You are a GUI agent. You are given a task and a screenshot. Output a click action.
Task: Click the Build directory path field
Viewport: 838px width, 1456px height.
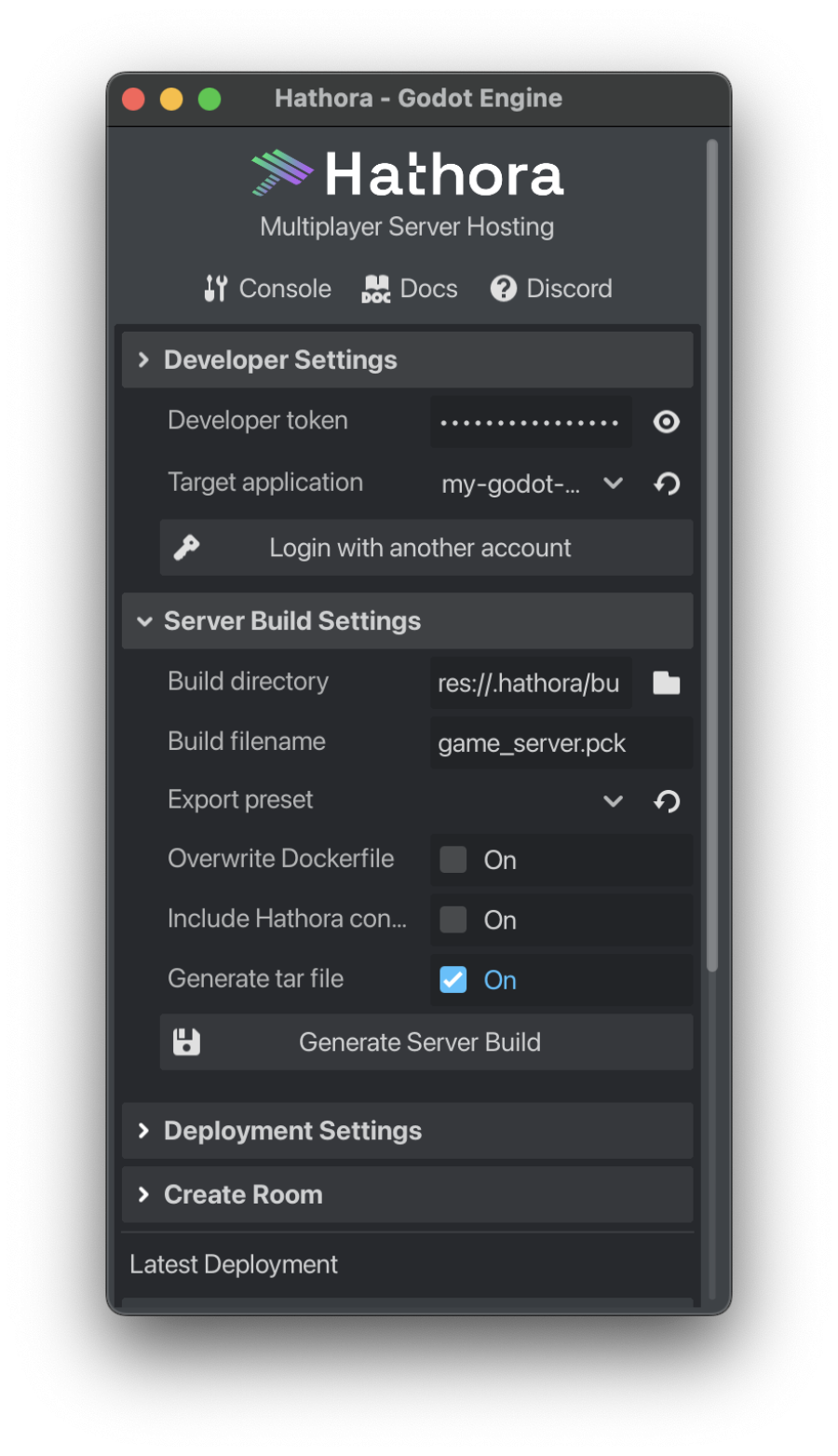coord(531,683)
